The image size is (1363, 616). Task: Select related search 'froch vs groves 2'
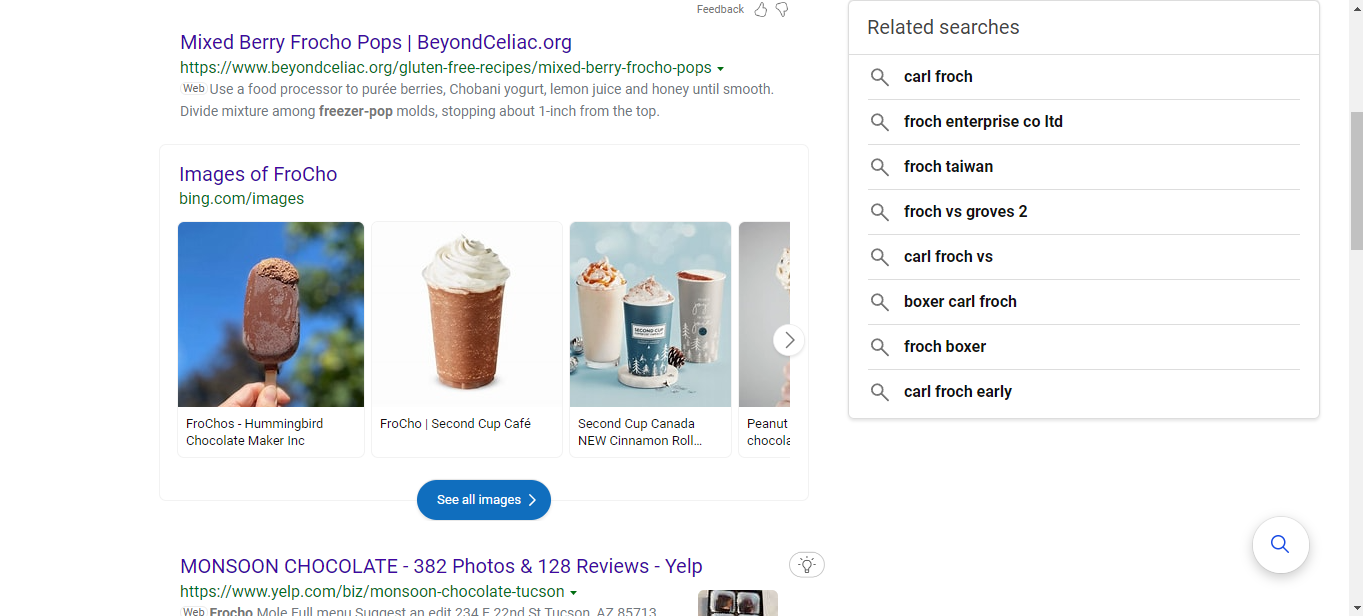click(965, 212)
